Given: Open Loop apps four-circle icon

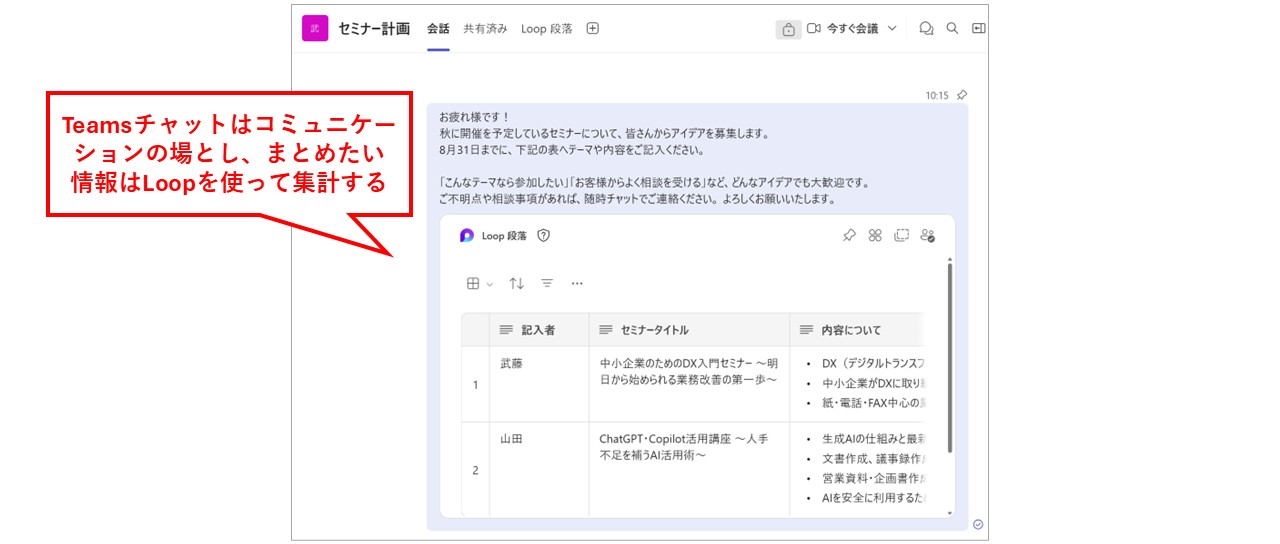Looking at the screenshot, I should pyautogui.click(x=875, y=236).
